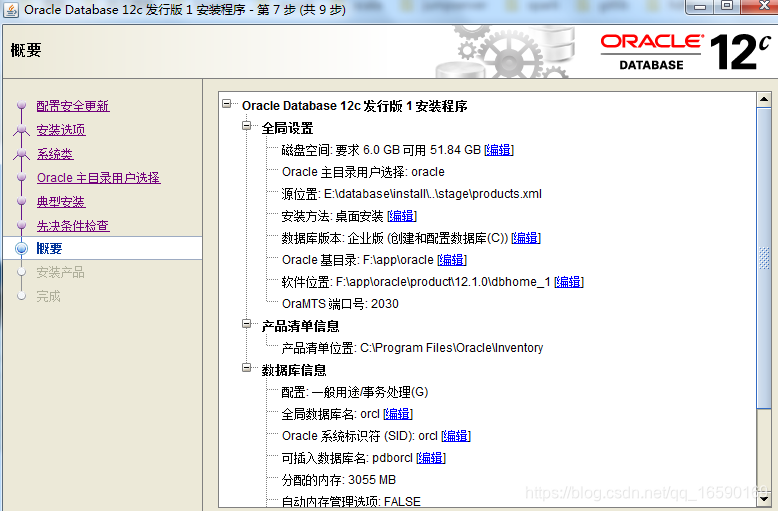Open step Oracle 主目录用户选择
This screenshot has width=778, height=511.
pyautogui.click(x=98, y=178)
